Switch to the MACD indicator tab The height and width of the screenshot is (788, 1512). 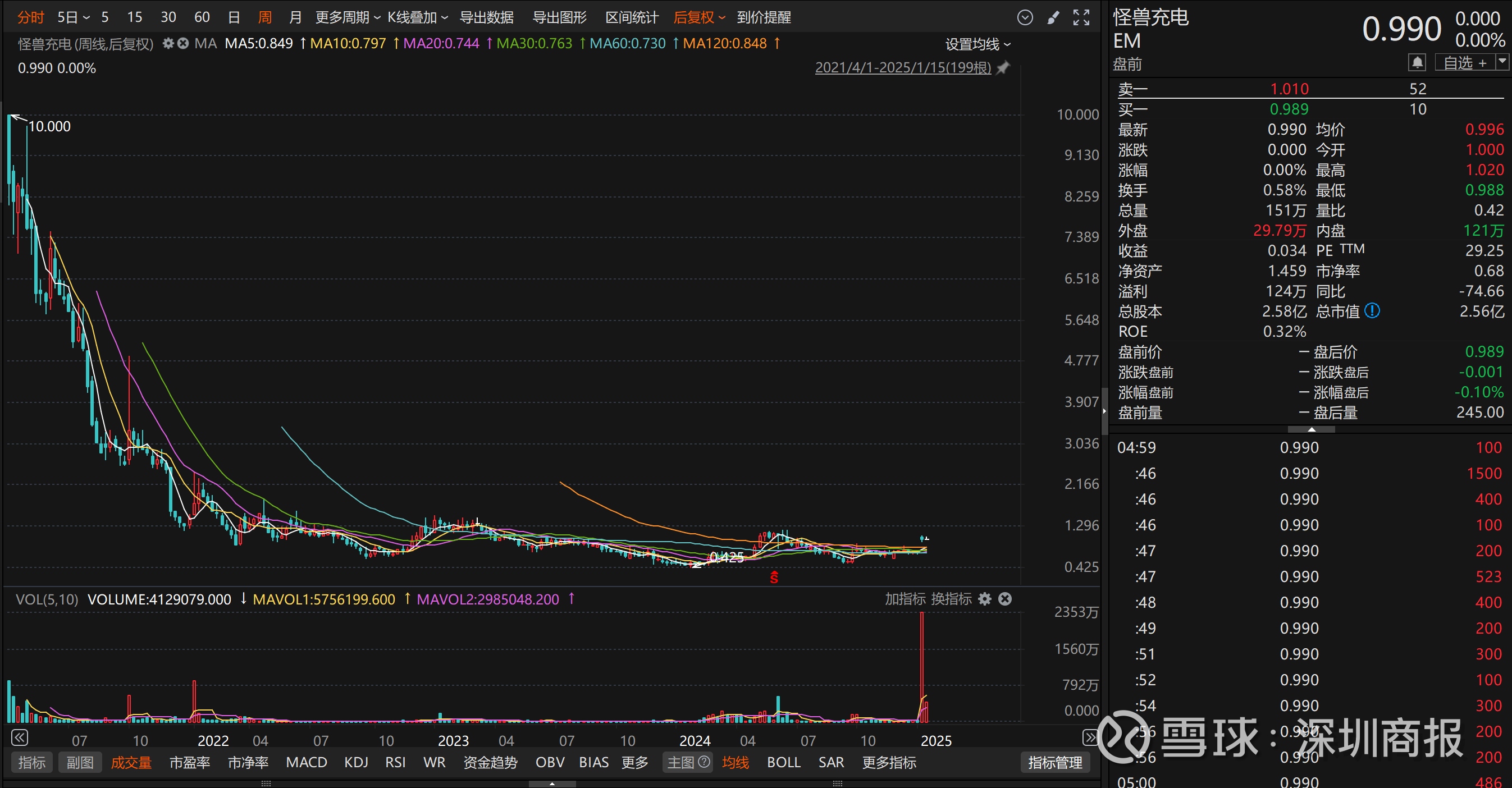click(x=307, y=763)
